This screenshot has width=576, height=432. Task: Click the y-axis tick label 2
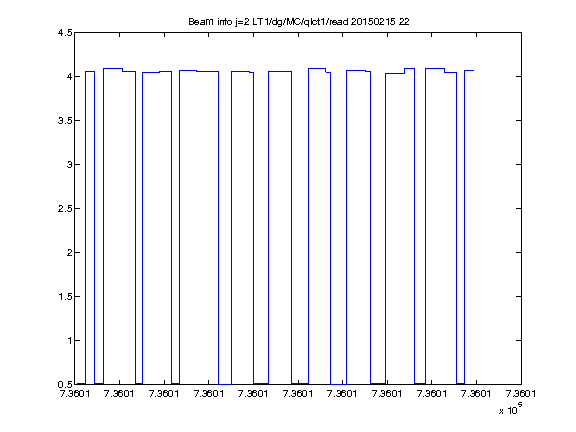[69, 252]
